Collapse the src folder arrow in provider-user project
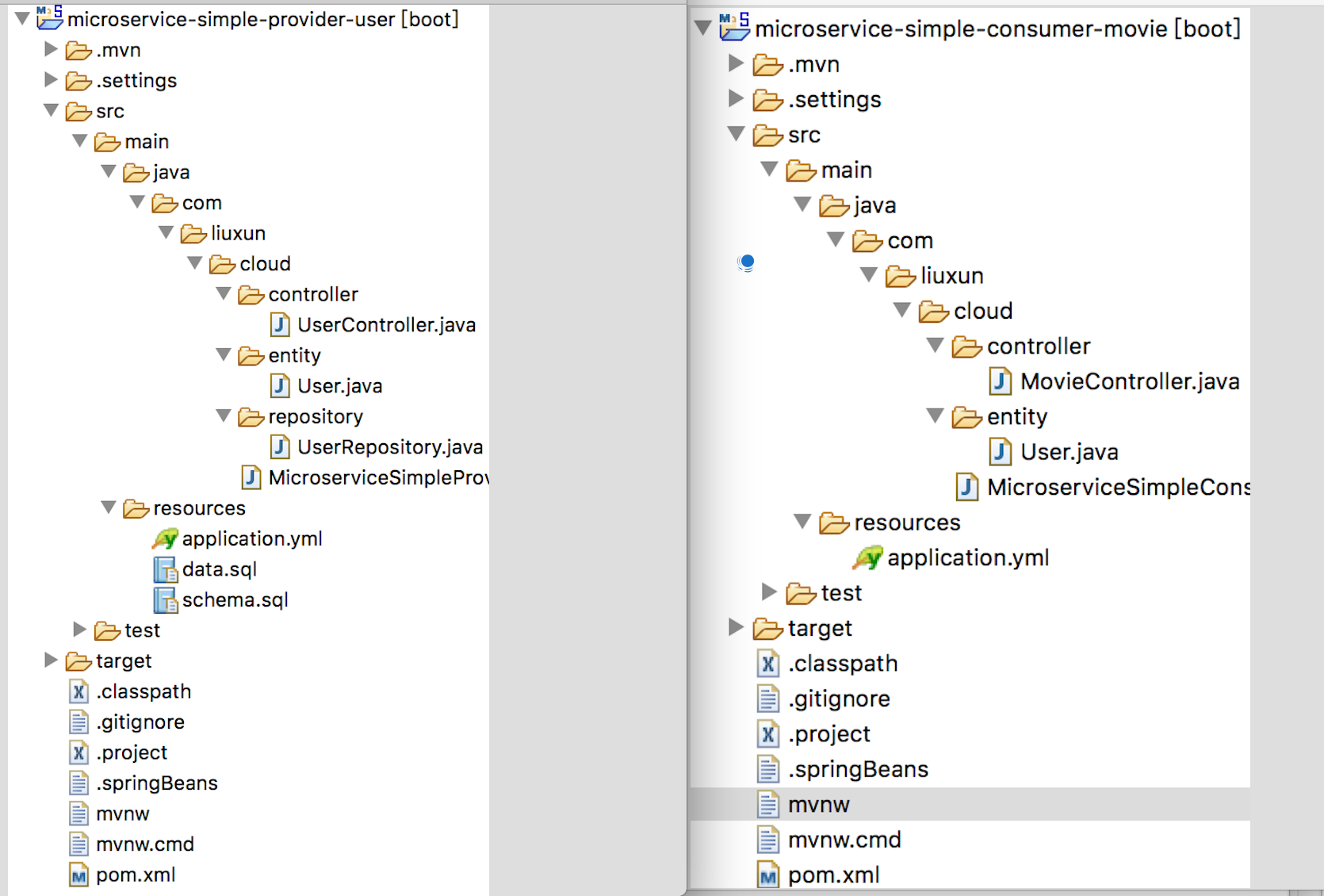Viewport: 1324px width, 896px height. pyautogui.click(x=52, y=110)
